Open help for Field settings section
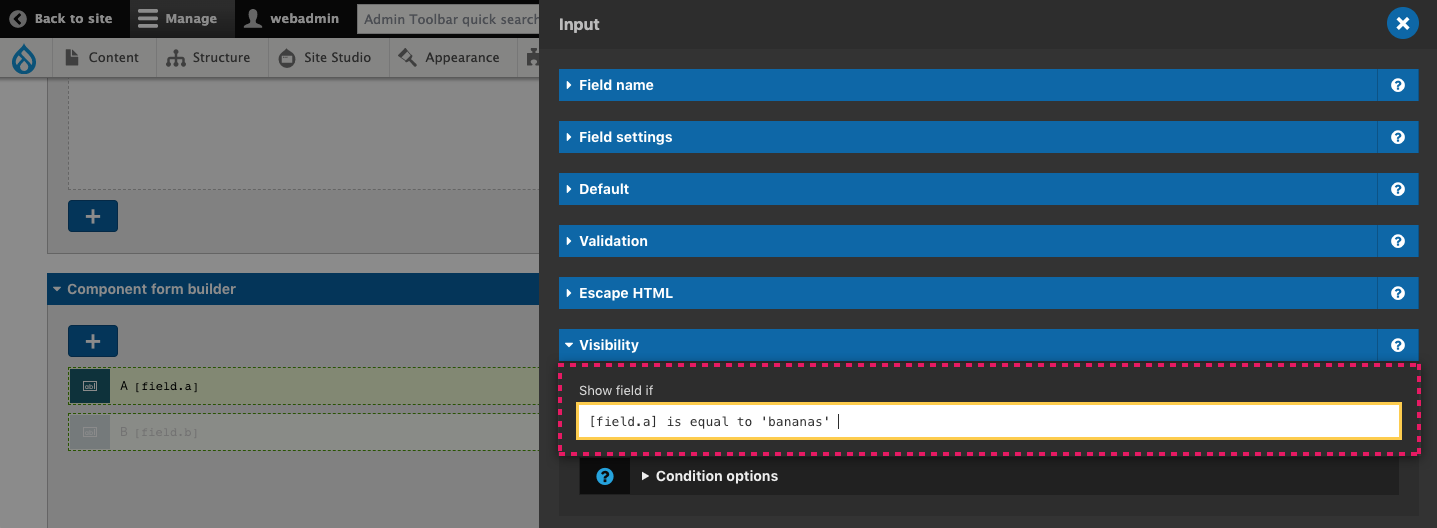The width and height of the screenshot is (1437, 528). 1397,137
